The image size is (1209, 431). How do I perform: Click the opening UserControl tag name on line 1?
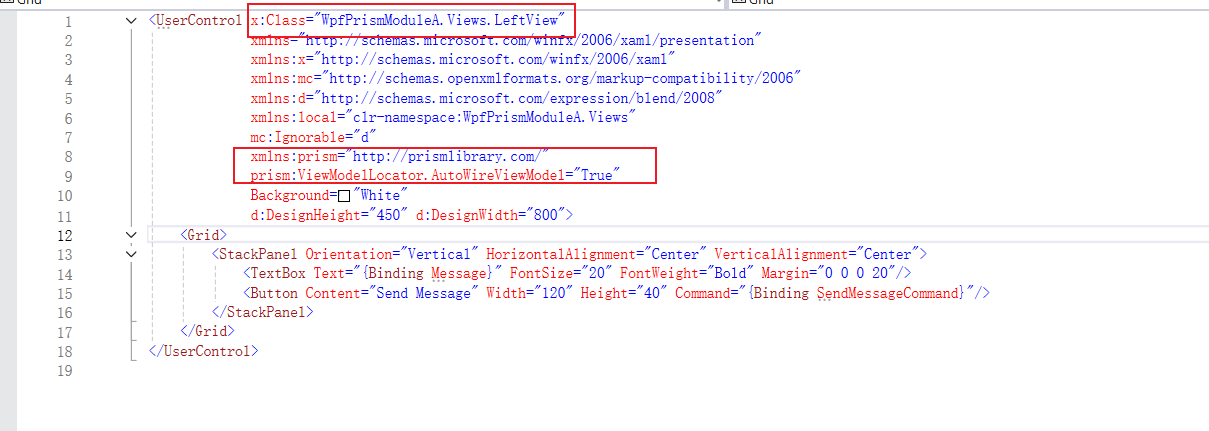(x=199, y=20)
